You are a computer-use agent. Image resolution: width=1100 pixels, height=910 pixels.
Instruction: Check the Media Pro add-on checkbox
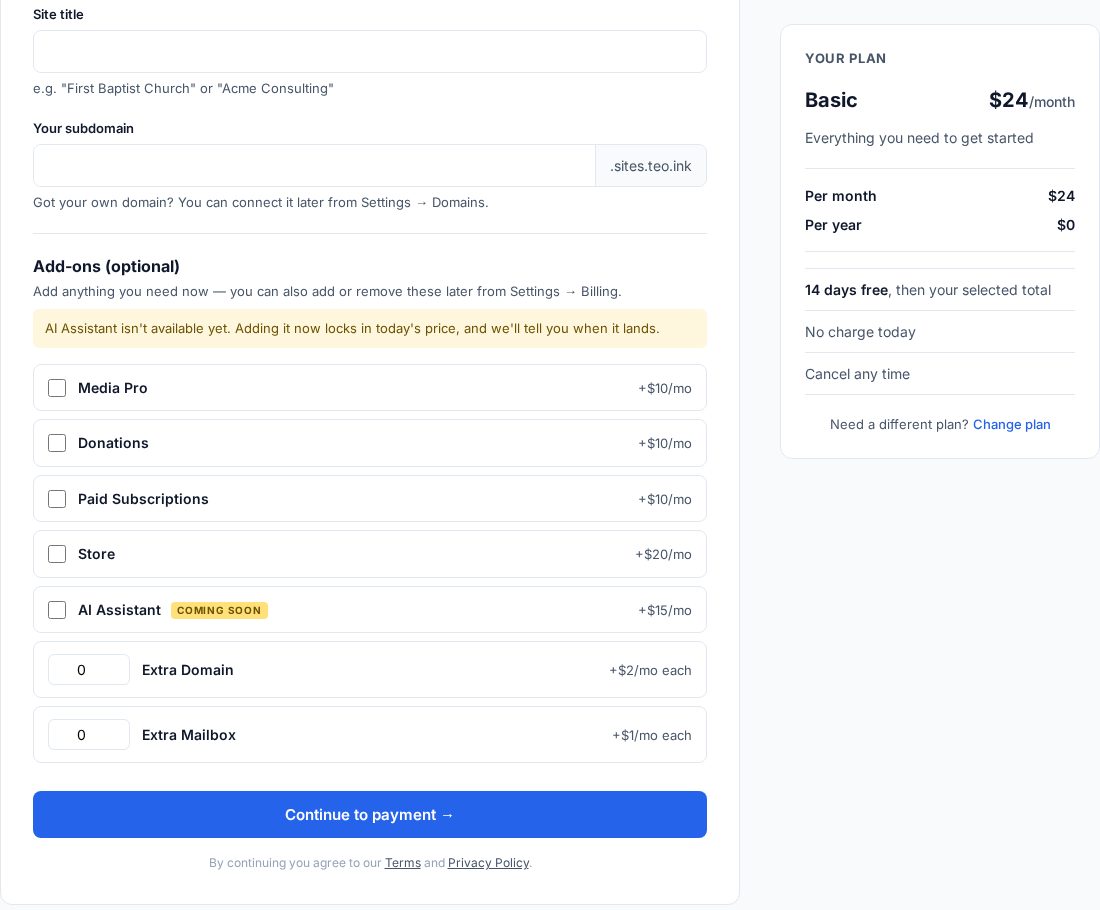point(57,388)
